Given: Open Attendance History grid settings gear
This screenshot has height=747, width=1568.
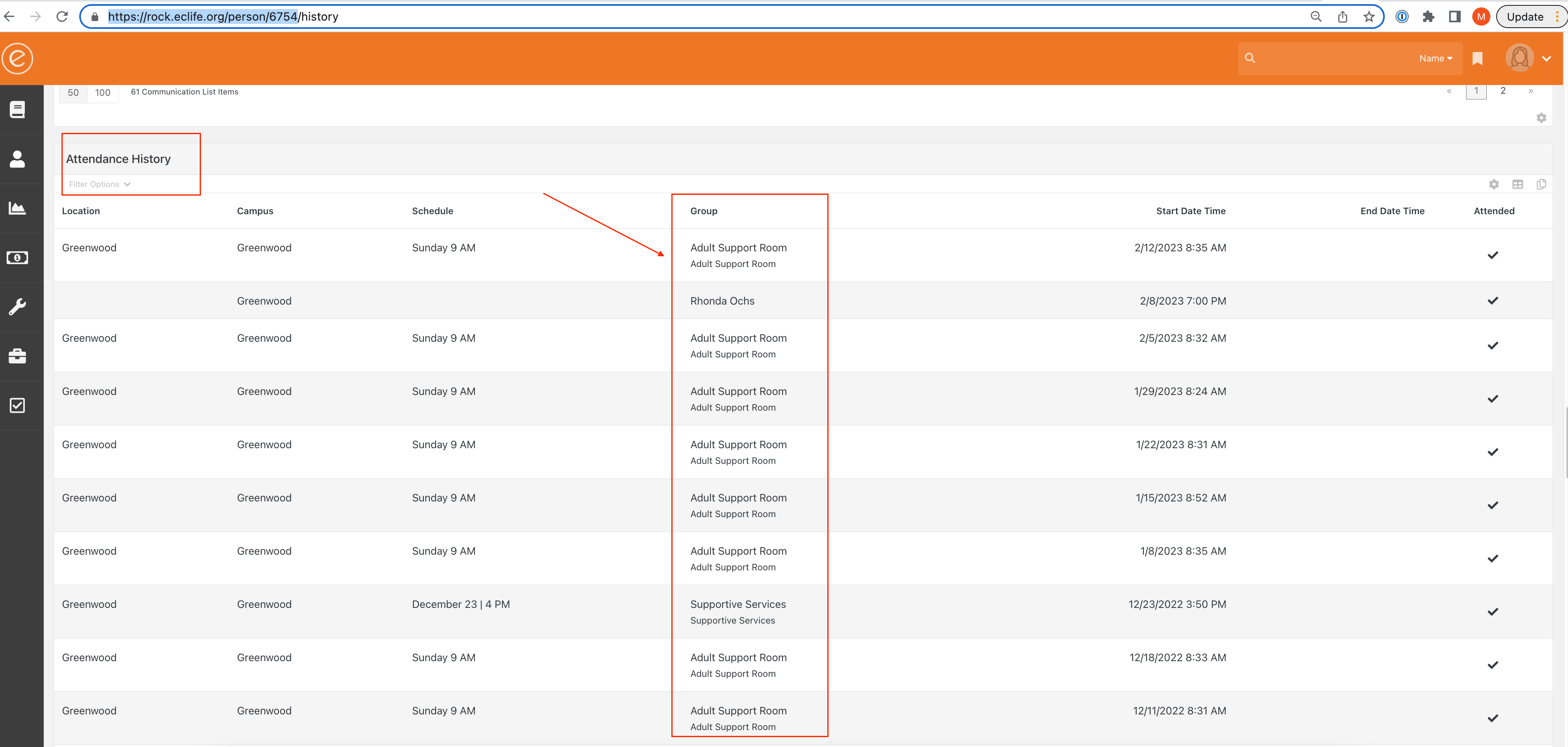Looking at the screenshot, I should coord(1494,184).
